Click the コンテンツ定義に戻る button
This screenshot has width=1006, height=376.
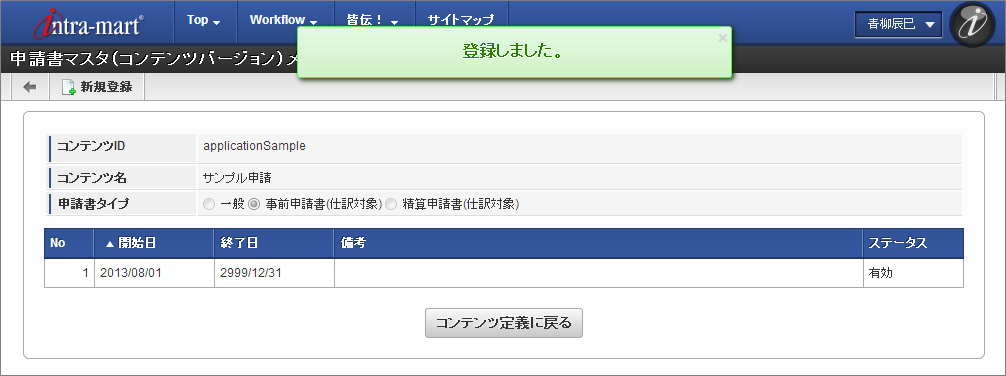pyautogui.click(x=504, y=323)
